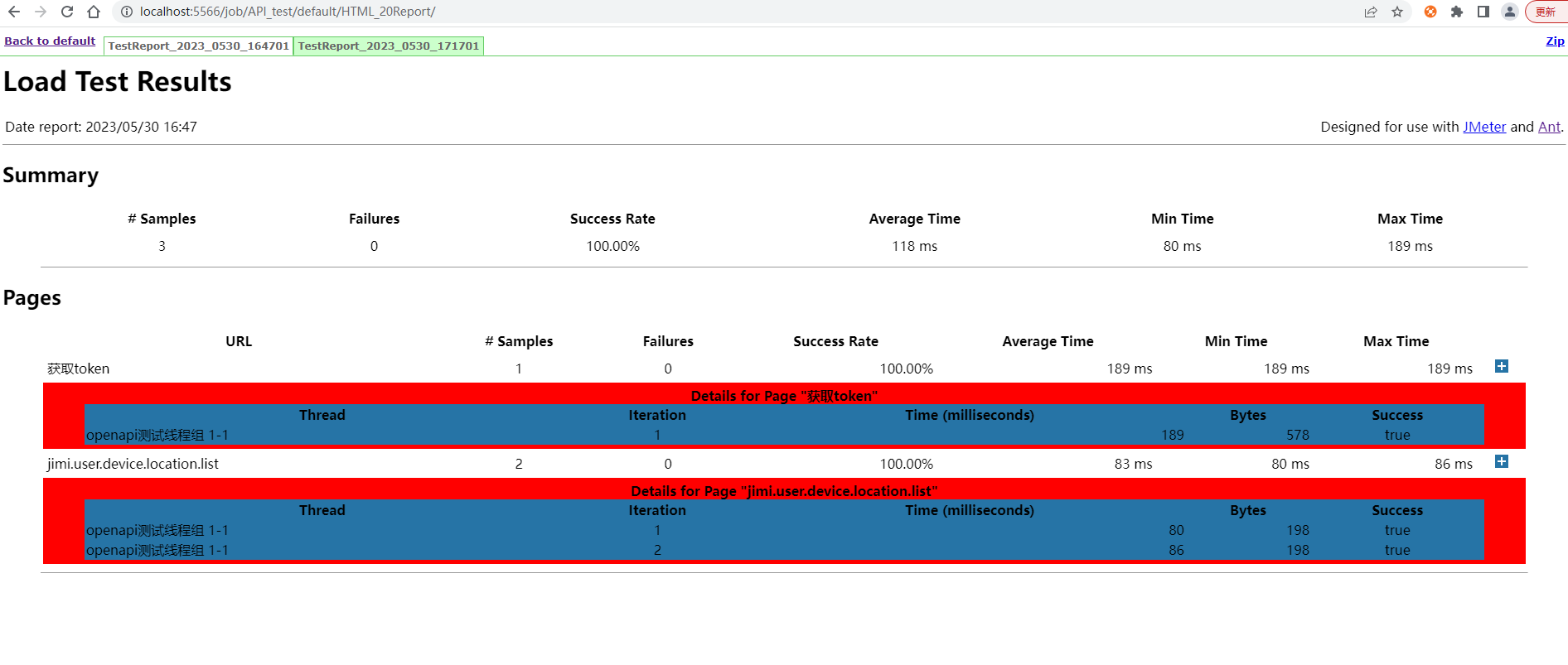Click the Summary section heading
Screen dimensions: 1568x665
point(51,176)
